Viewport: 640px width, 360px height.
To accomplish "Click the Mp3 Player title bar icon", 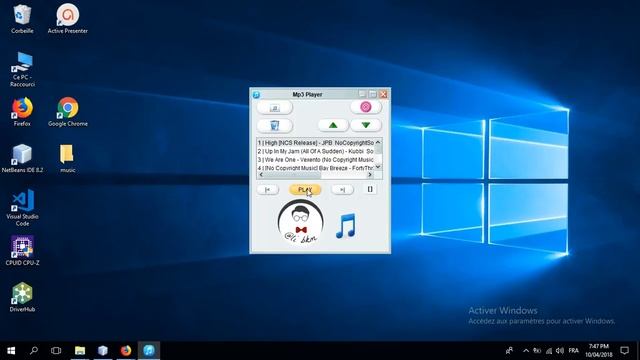I will (x=256, y=95).
